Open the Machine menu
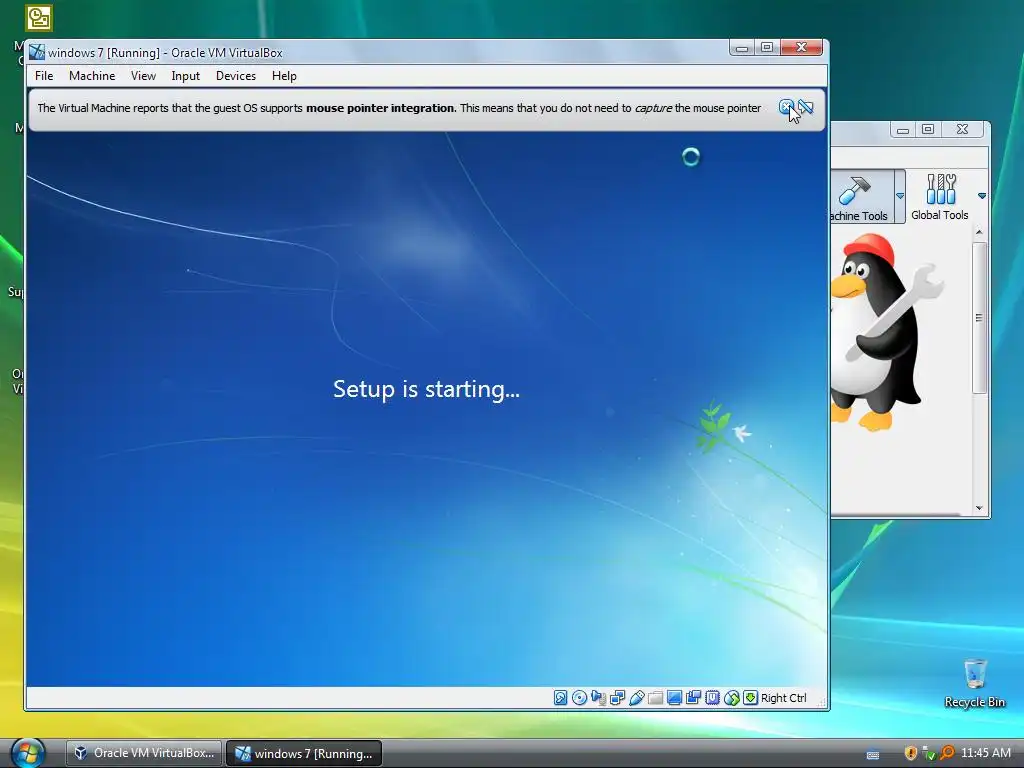Viewport: 1024px width, 768px height. point(92,76)
